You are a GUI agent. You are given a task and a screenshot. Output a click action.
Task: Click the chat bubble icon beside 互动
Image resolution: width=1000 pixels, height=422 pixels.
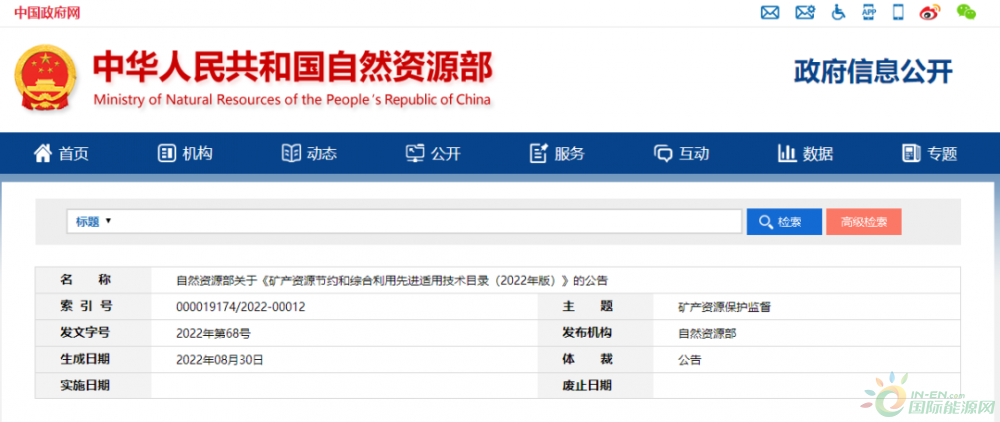[x=663, y=154]
